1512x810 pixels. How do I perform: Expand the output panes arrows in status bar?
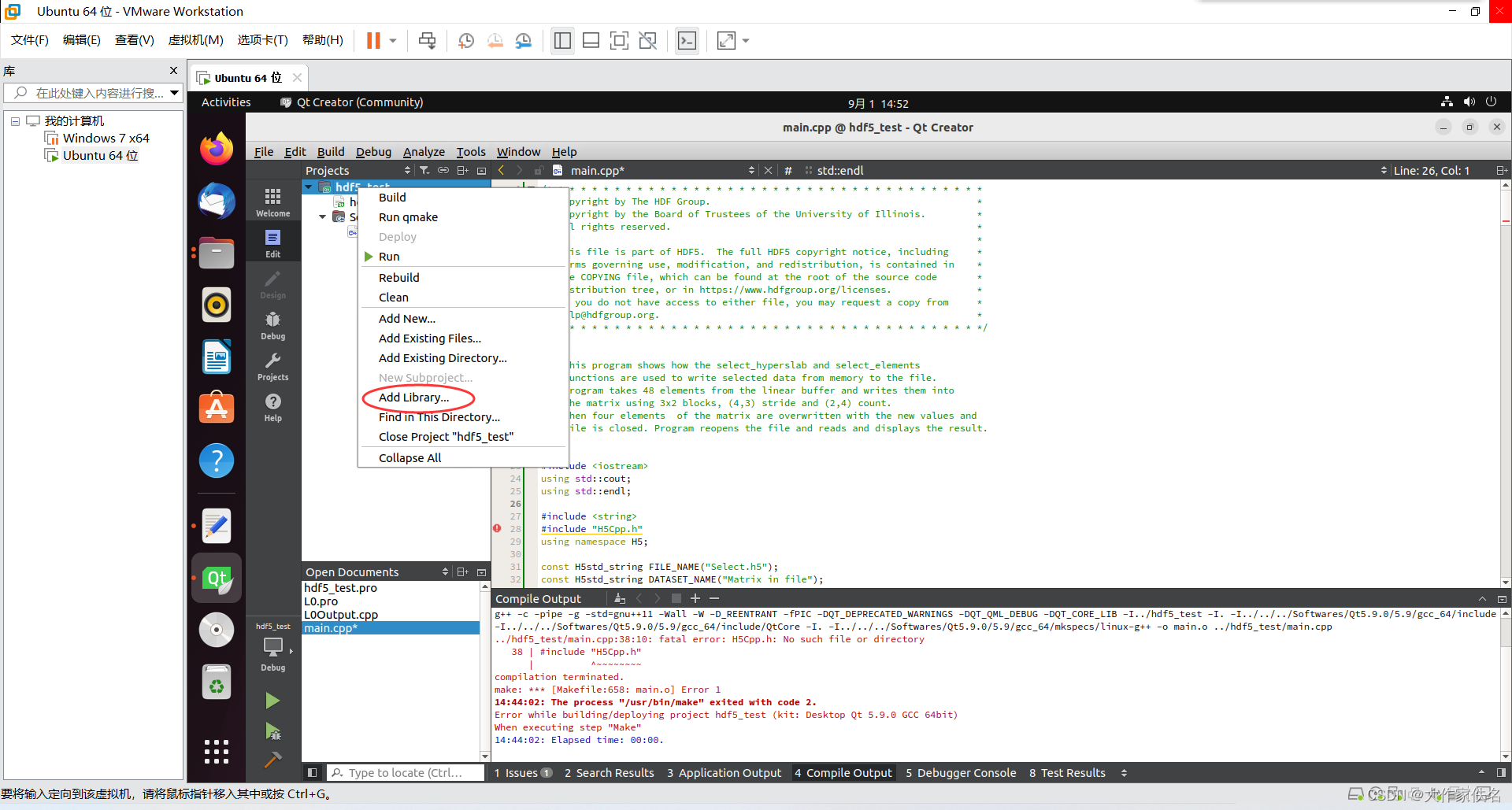point(1124,772)
